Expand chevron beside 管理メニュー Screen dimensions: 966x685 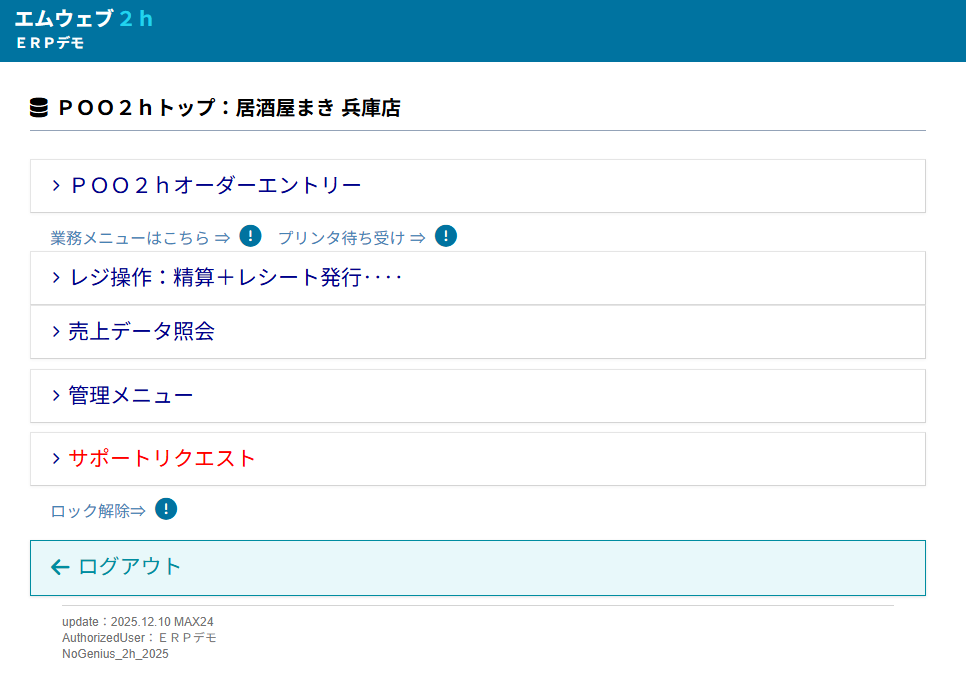click(56, 396)
